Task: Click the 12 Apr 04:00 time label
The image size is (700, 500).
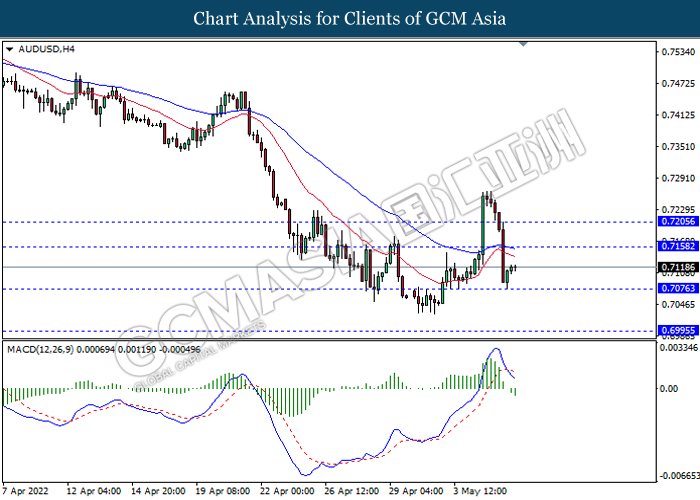Action: coord(94,491)
